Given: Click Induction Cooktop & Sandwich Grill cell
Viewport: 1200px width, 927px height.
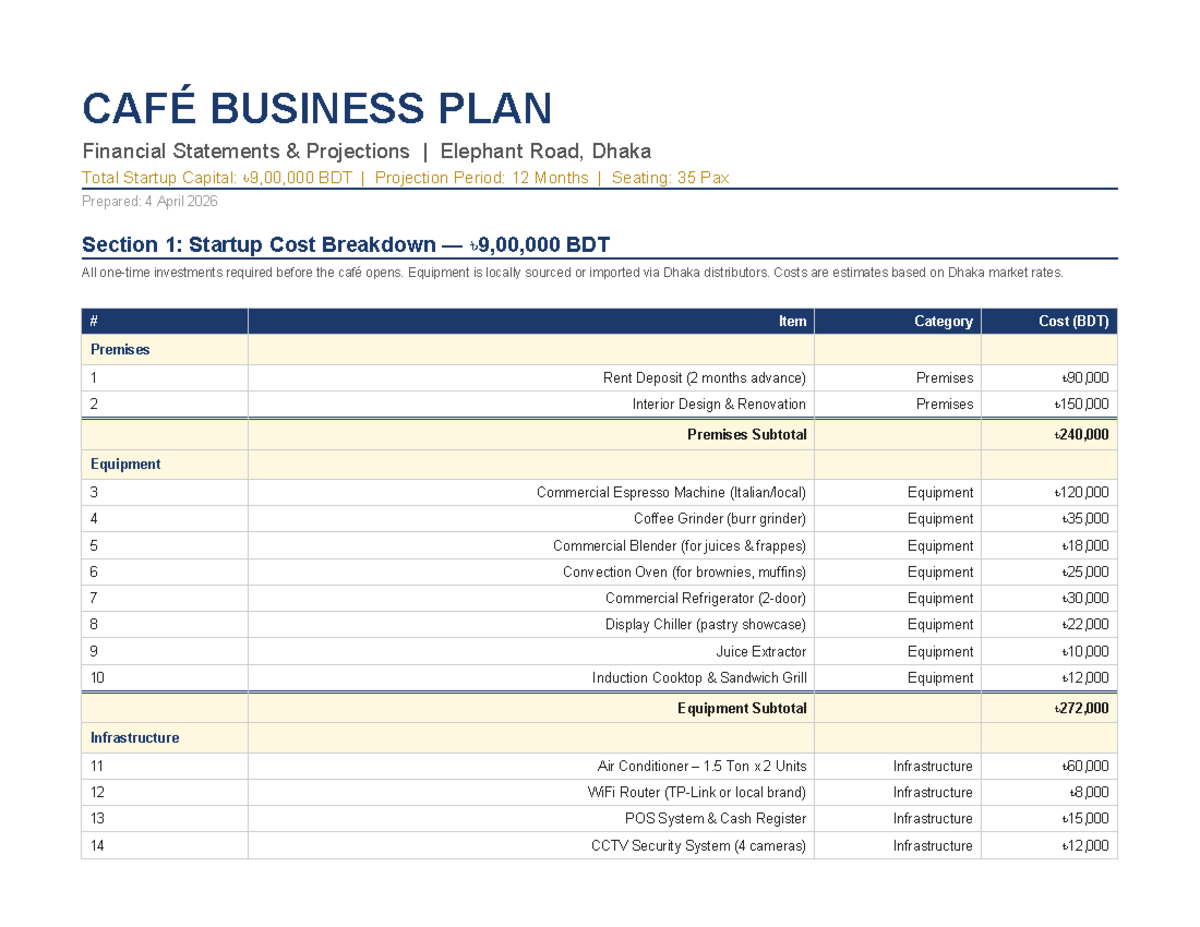Looking at the screenshot, I should click(531, 677).
